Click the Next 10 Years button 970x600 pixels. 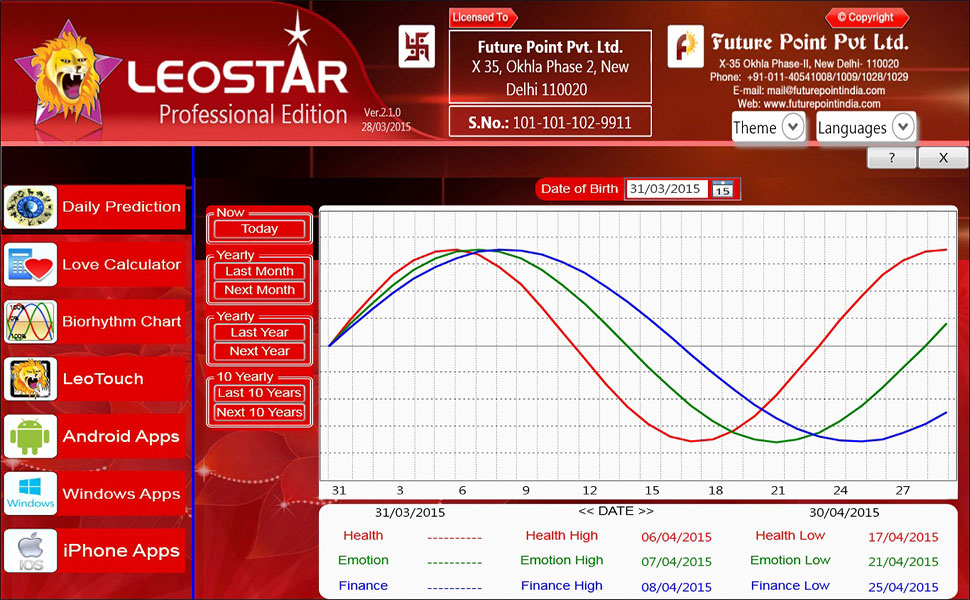click(259, 413)
